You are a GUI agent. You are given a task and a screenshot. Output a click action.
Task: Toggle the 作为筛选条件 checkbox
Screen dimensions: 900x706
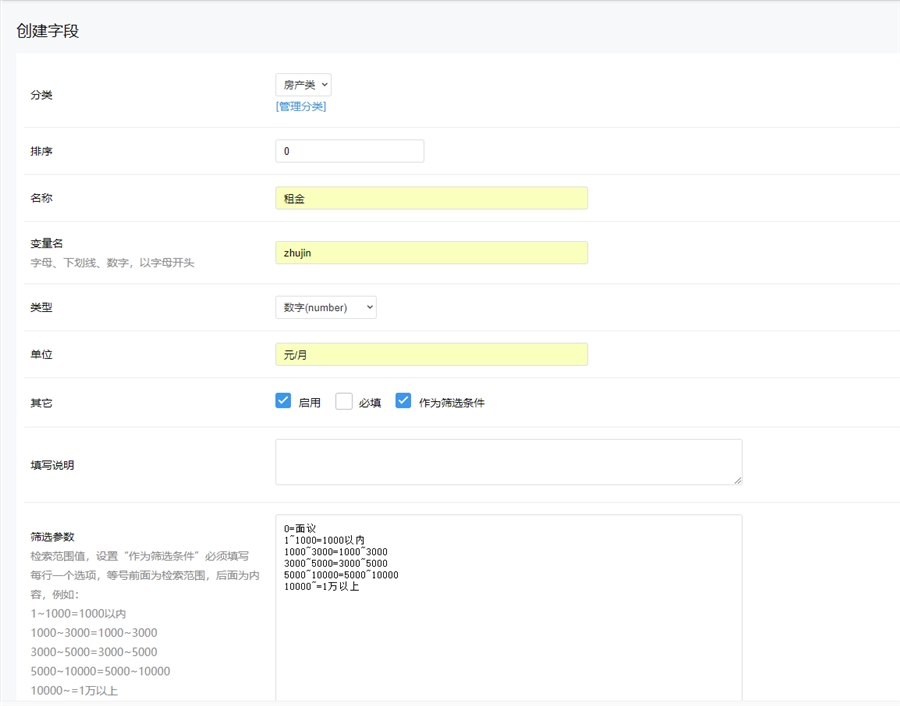coord(403,401)
